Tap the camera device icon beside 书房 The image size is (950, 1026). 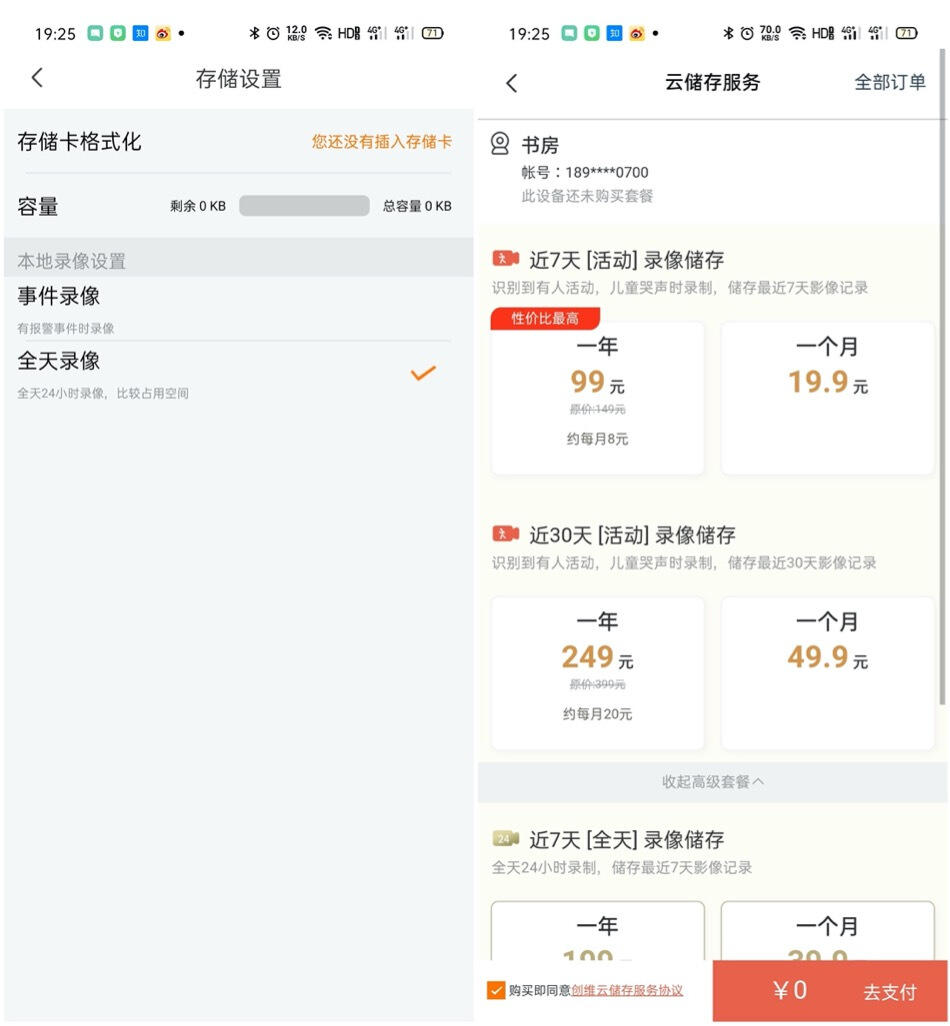pos(500,143)
